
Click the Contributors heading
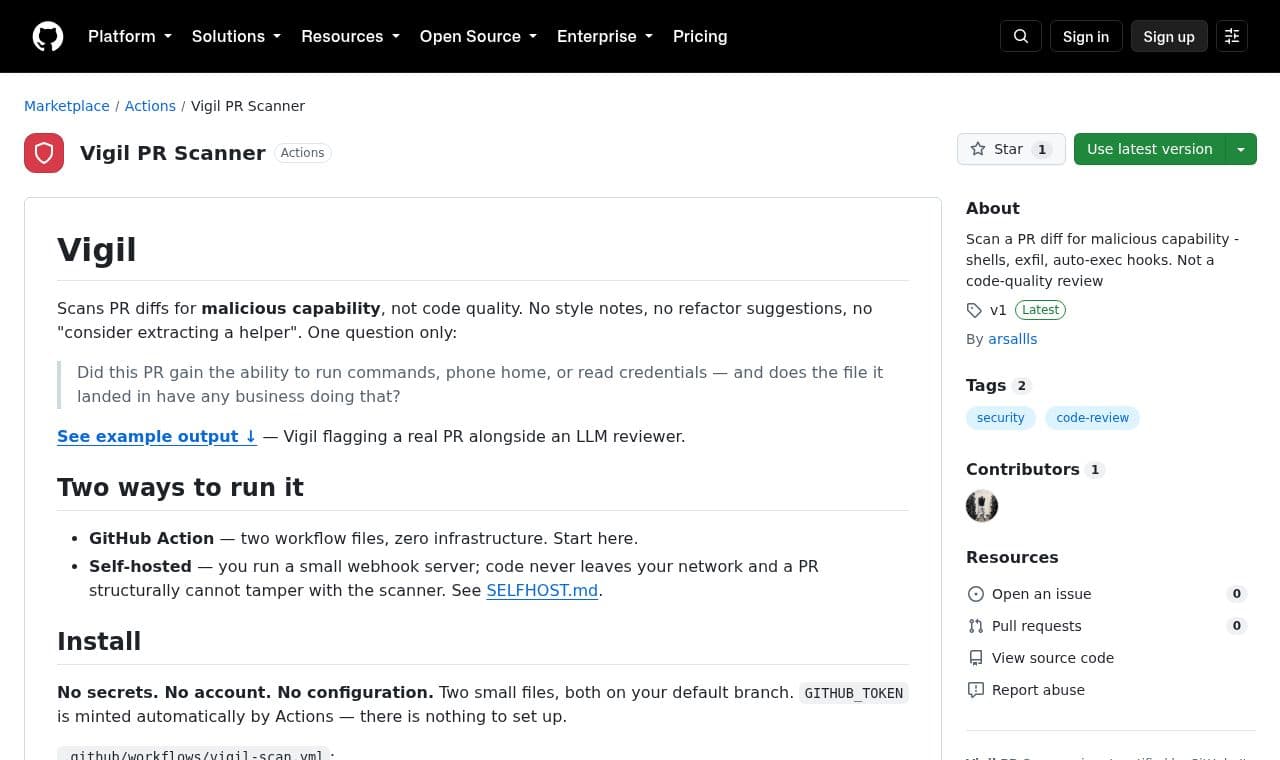(x=1023, y=469)
